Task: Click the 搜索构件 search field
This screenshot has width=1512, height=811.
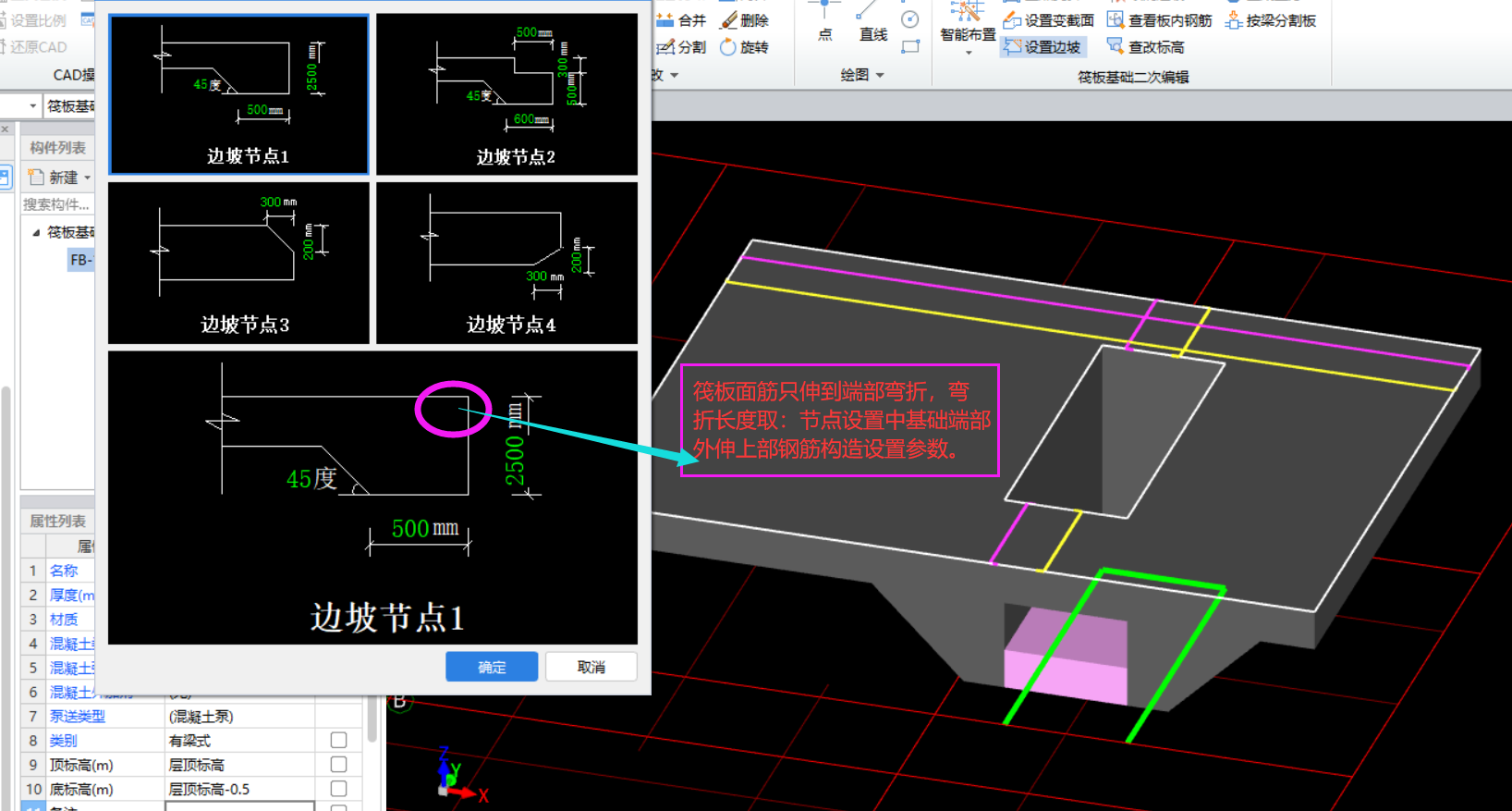Action: click(57, 204)
